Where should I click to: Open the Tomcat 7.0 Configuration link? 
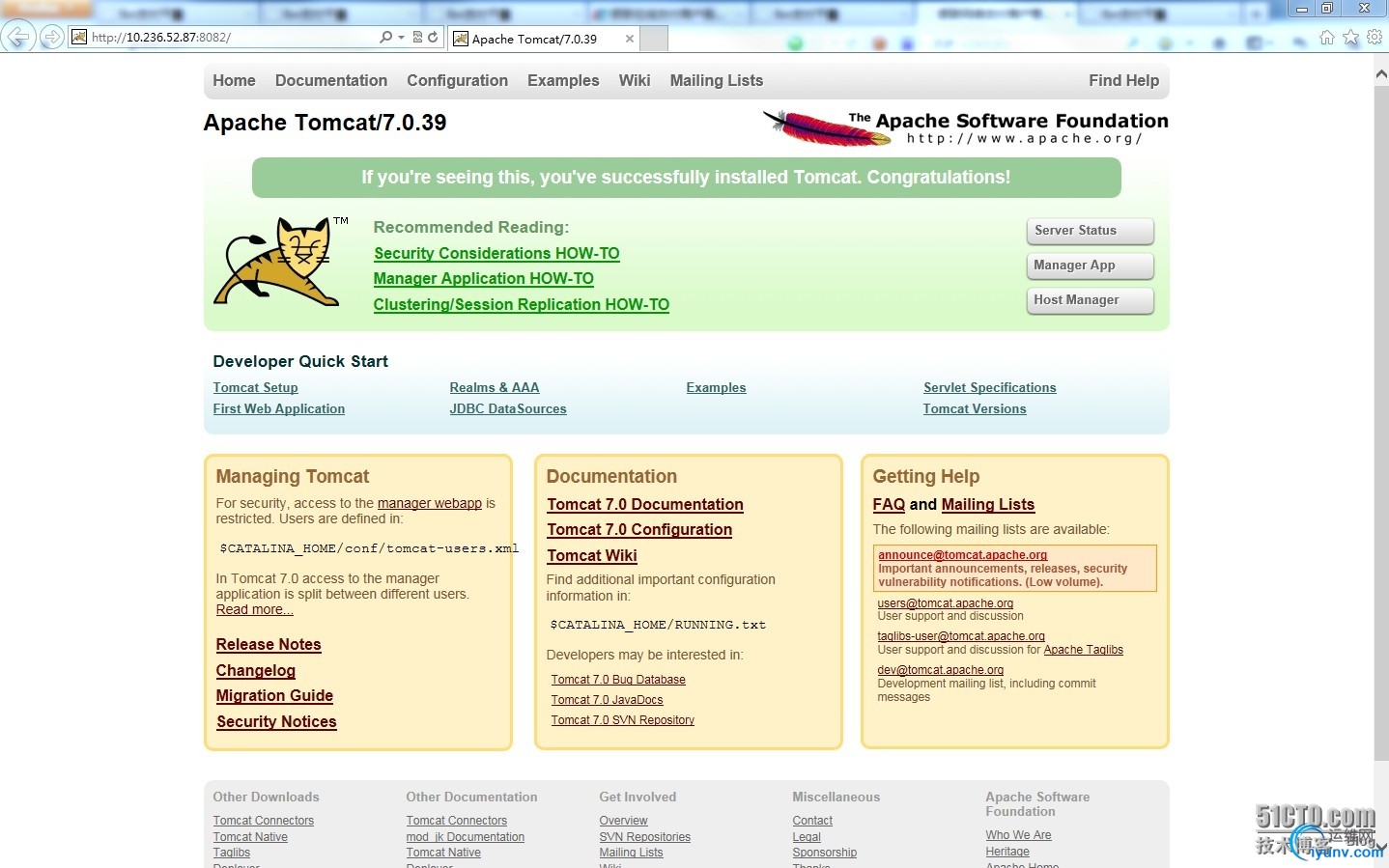[639, 529]
